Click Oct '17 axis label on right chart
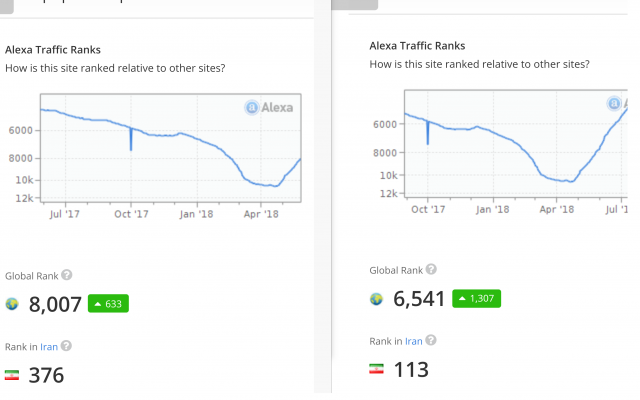This screenshot has height=400, width=640. (x=428, y=209)
